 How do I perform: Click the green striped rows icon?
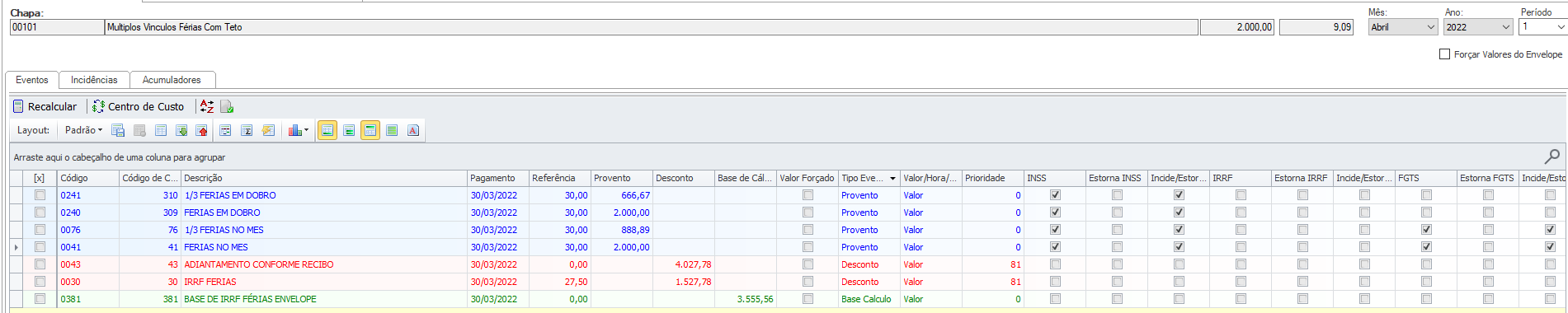pyautogui.click(x=392, y=130)
